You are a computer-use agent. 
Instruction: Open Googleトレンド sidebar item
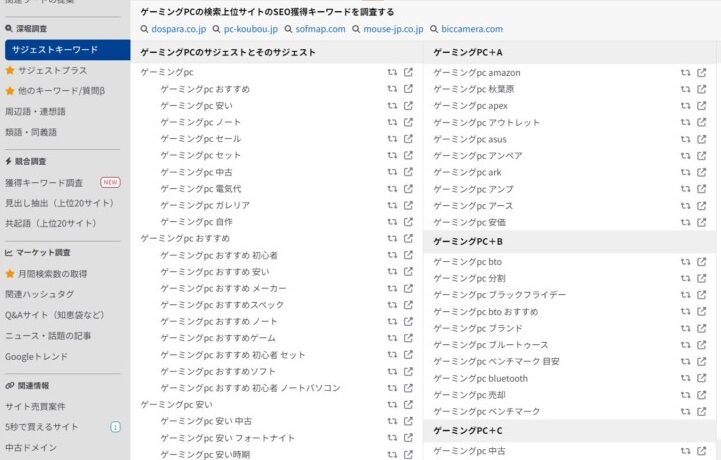pyautogui.click(x=36, y=356)
